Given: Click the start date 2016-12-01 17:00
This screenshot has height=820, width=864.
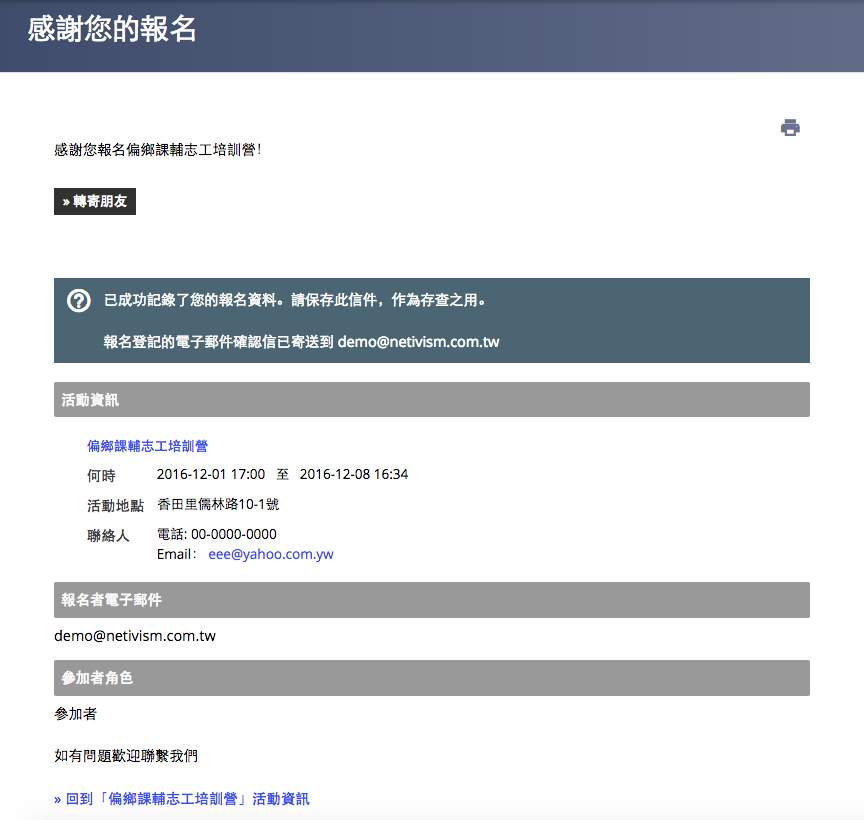Looking at the screenshot, I should (x=211, y=474).
